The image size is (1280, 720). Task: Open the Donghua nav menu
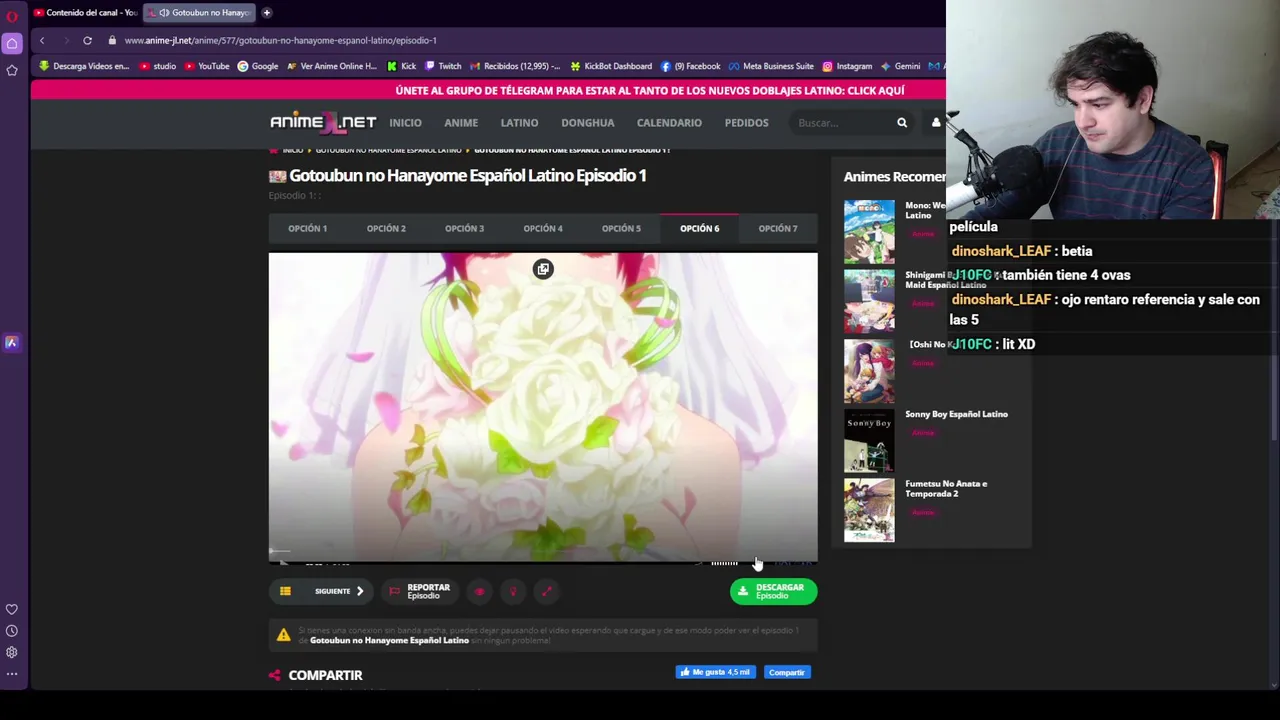pos(588,123)
